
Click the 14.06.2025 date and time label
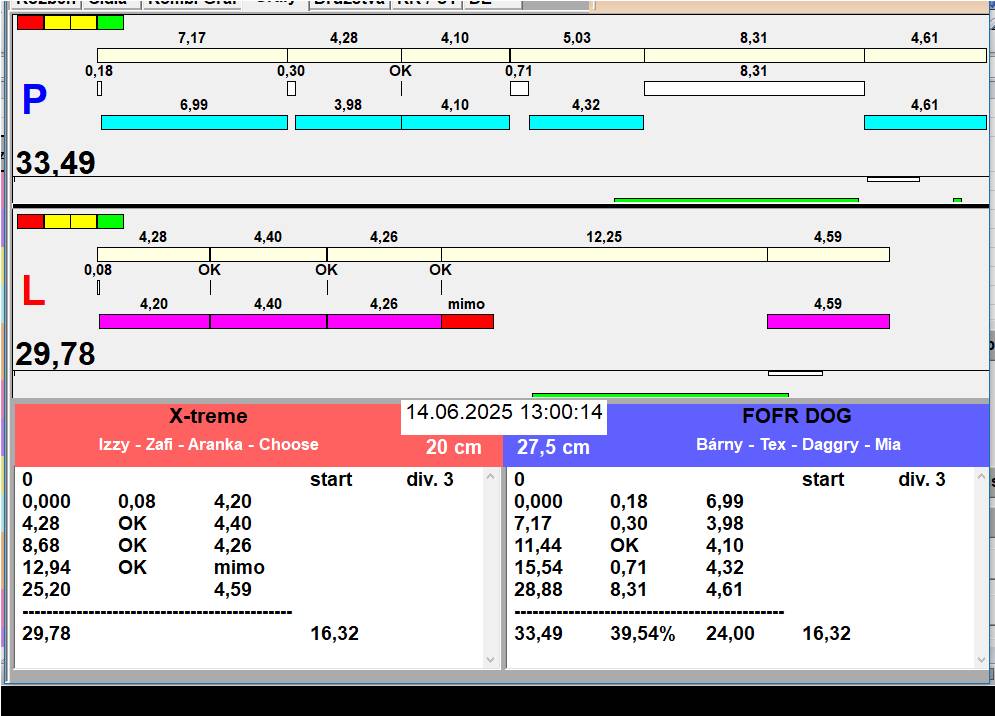[x=504, y=413]
